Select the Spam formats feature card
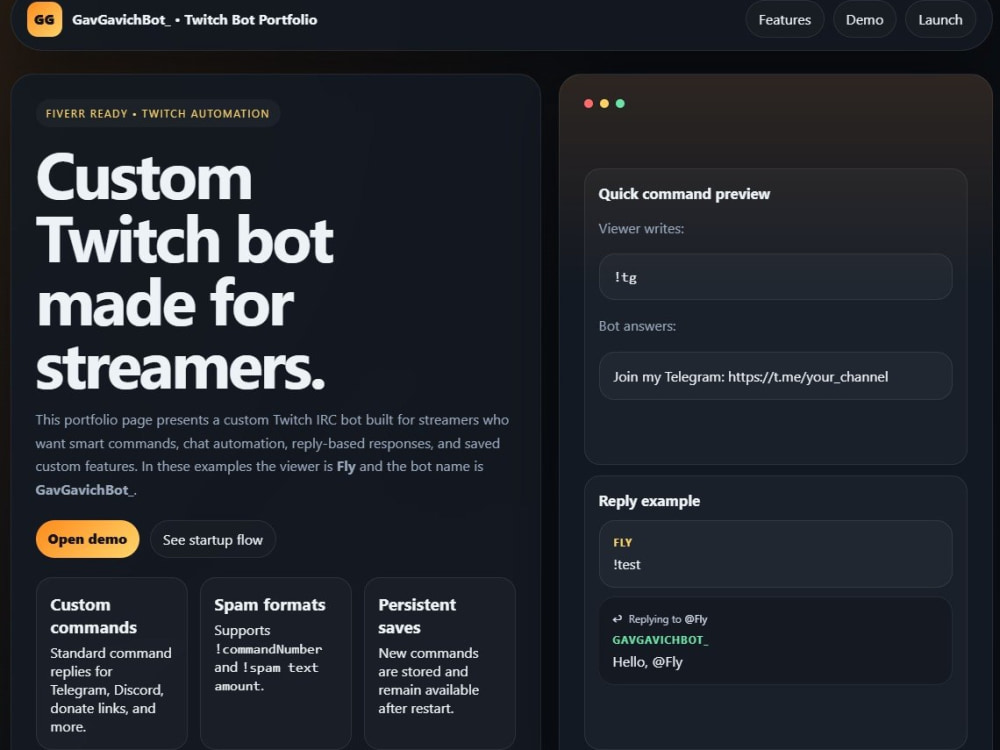This screenshot has width=1000, height=750. [276, 663]
